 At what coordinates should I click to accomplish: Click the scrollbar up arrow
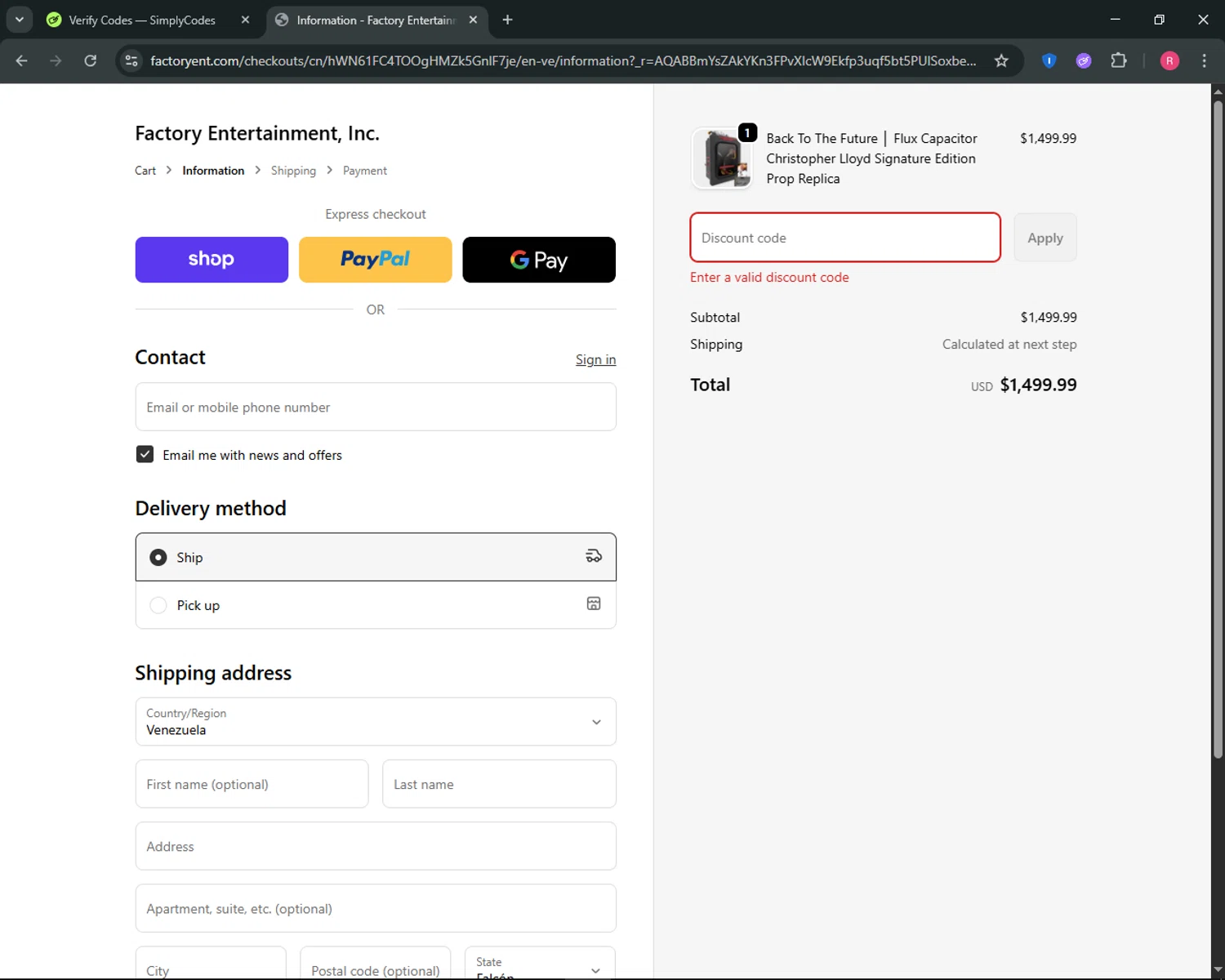pos(1218,91)
